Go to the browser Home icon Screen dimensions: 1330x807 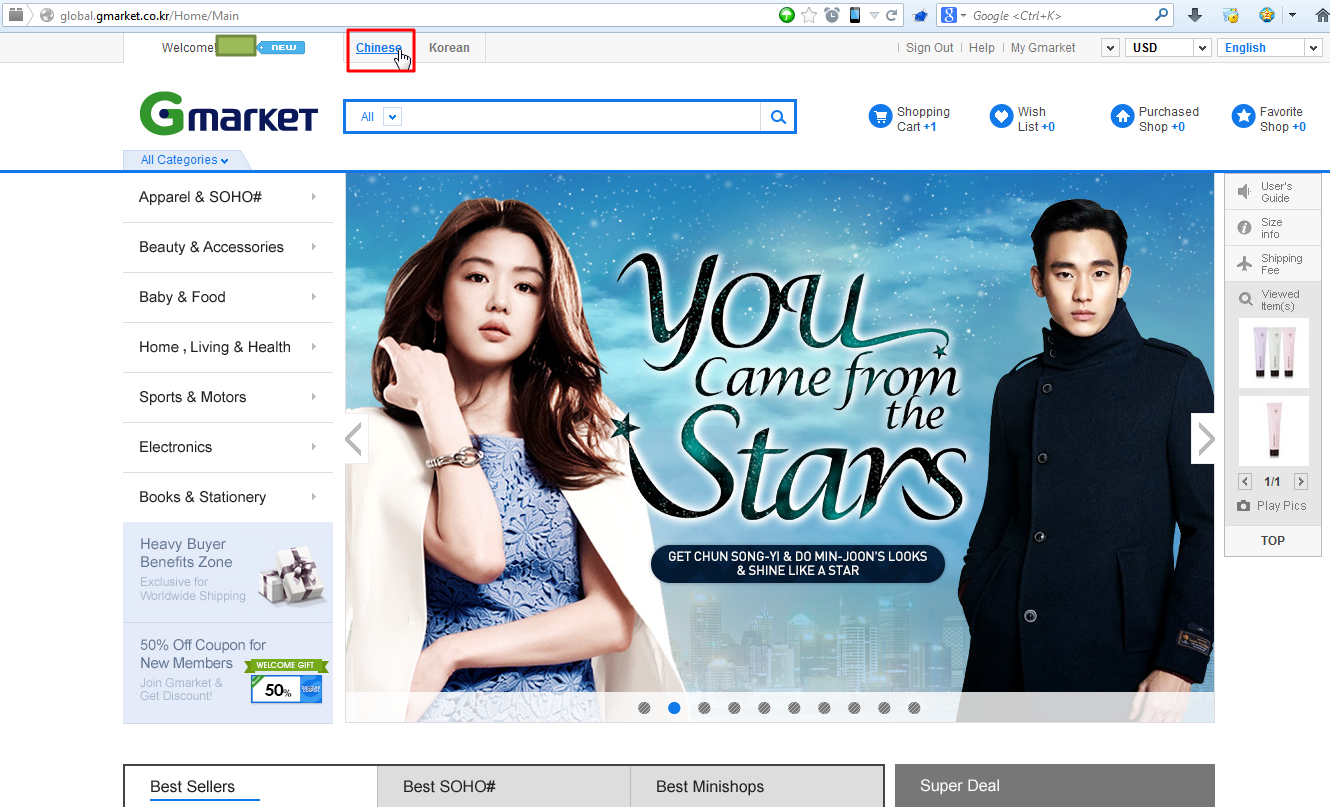point(1321,15)
